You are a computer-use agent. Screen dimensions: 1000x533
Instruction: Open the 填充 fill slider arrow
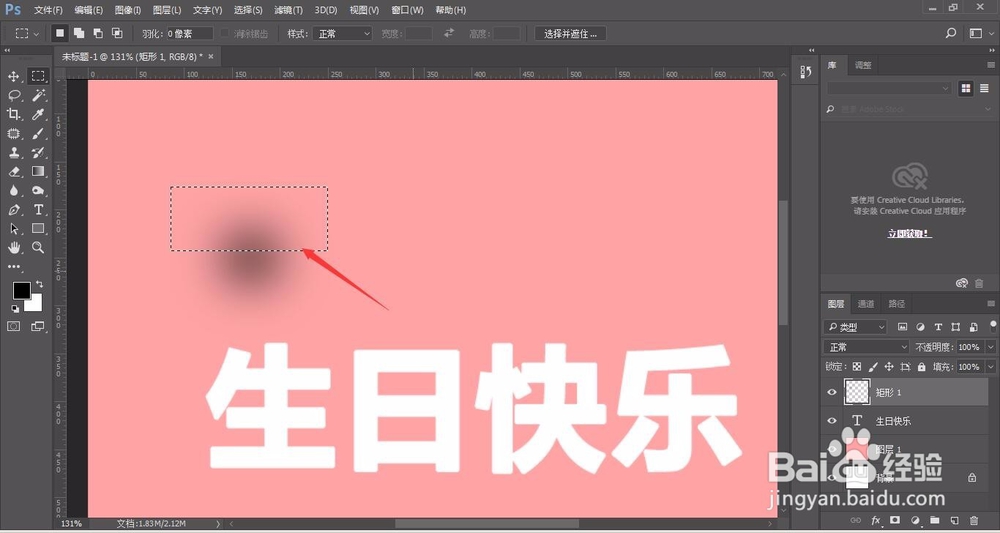point(990,367)
